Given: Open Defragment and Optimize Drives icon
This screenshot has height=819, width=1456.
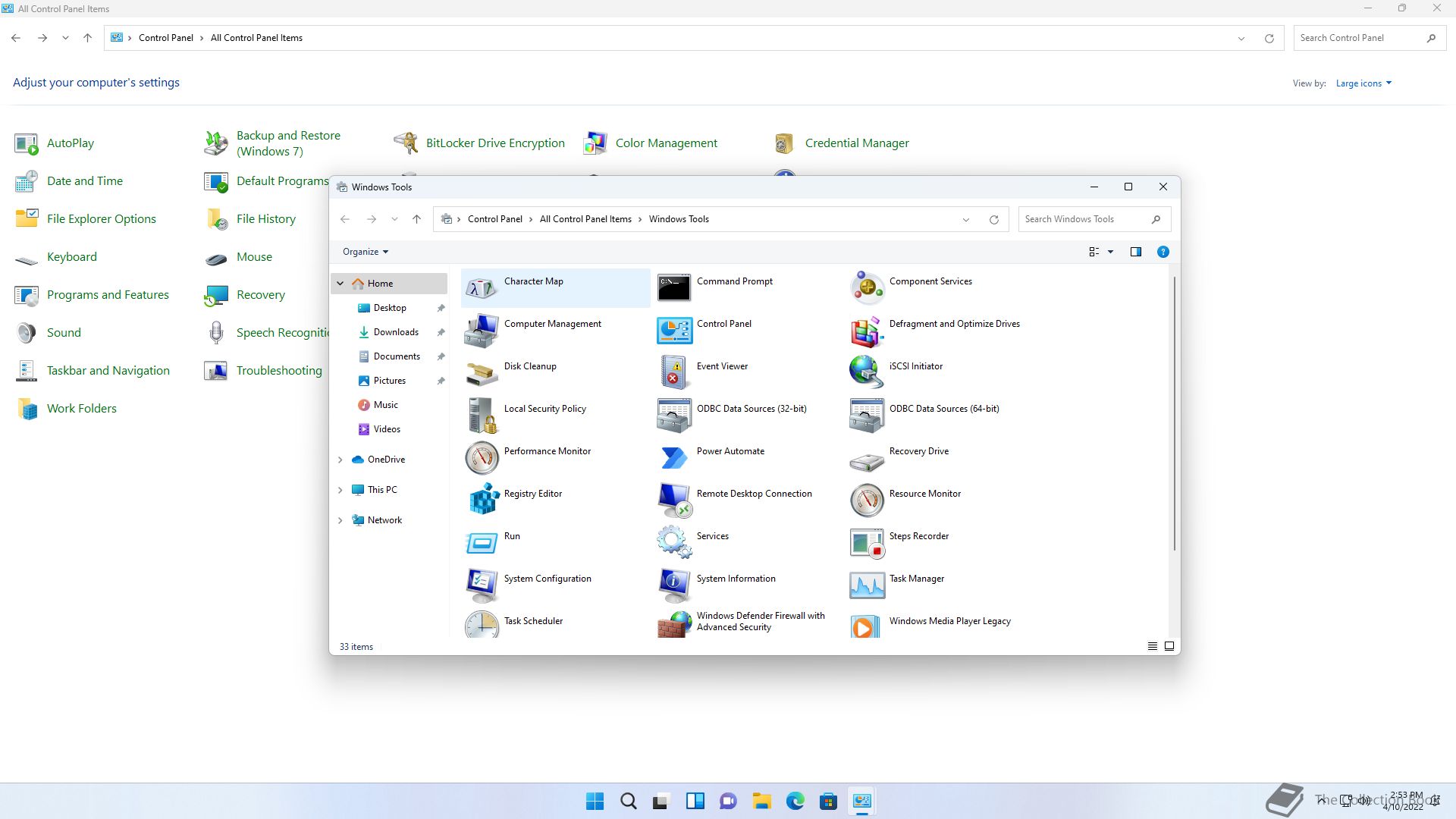Looking at the screenshot, I should pyautogui.click(x=867, y=331).
